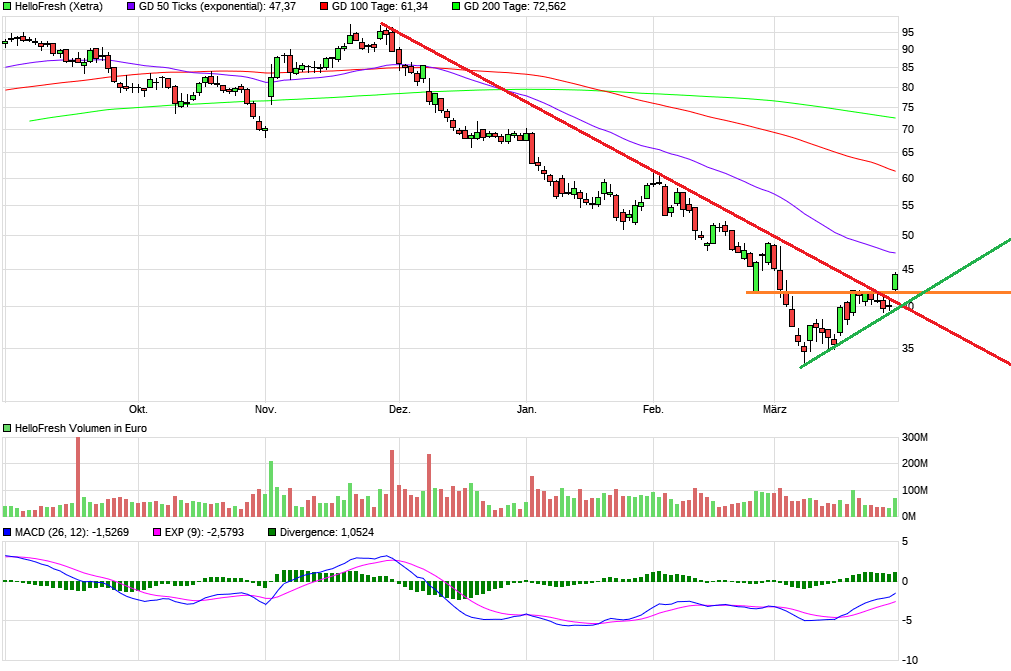Click the green HelloFresh (Xetra) legend swatch
Viewport: 1011px width, 671px height.
tap(7, 6)
